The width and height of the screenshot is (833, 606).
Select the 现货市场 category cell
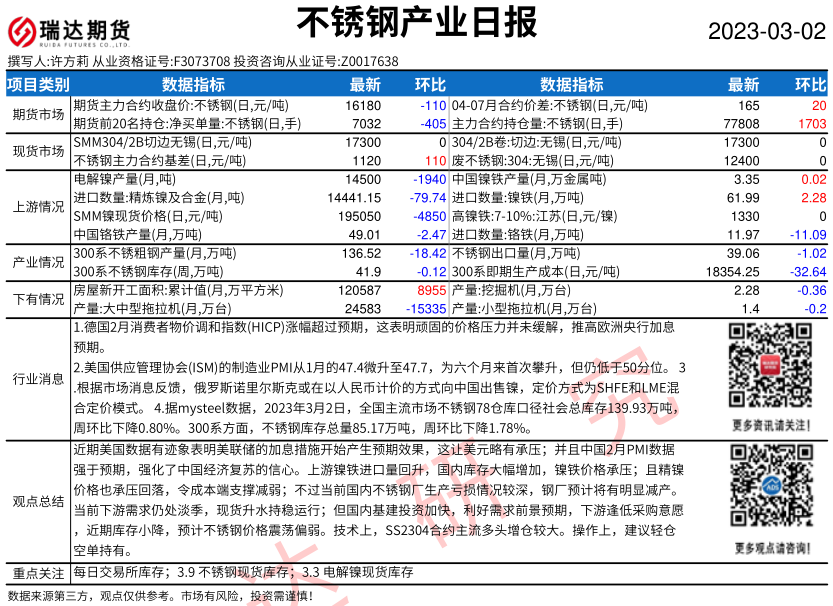(x=38, y=152)
